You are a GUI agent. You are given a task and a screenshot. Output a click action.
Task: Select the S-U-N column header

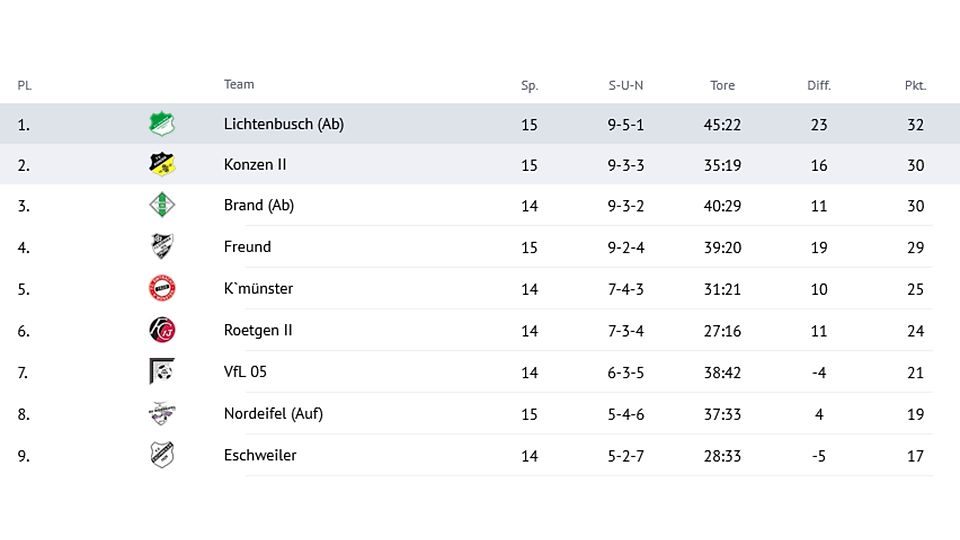click(x=626, y=86)
